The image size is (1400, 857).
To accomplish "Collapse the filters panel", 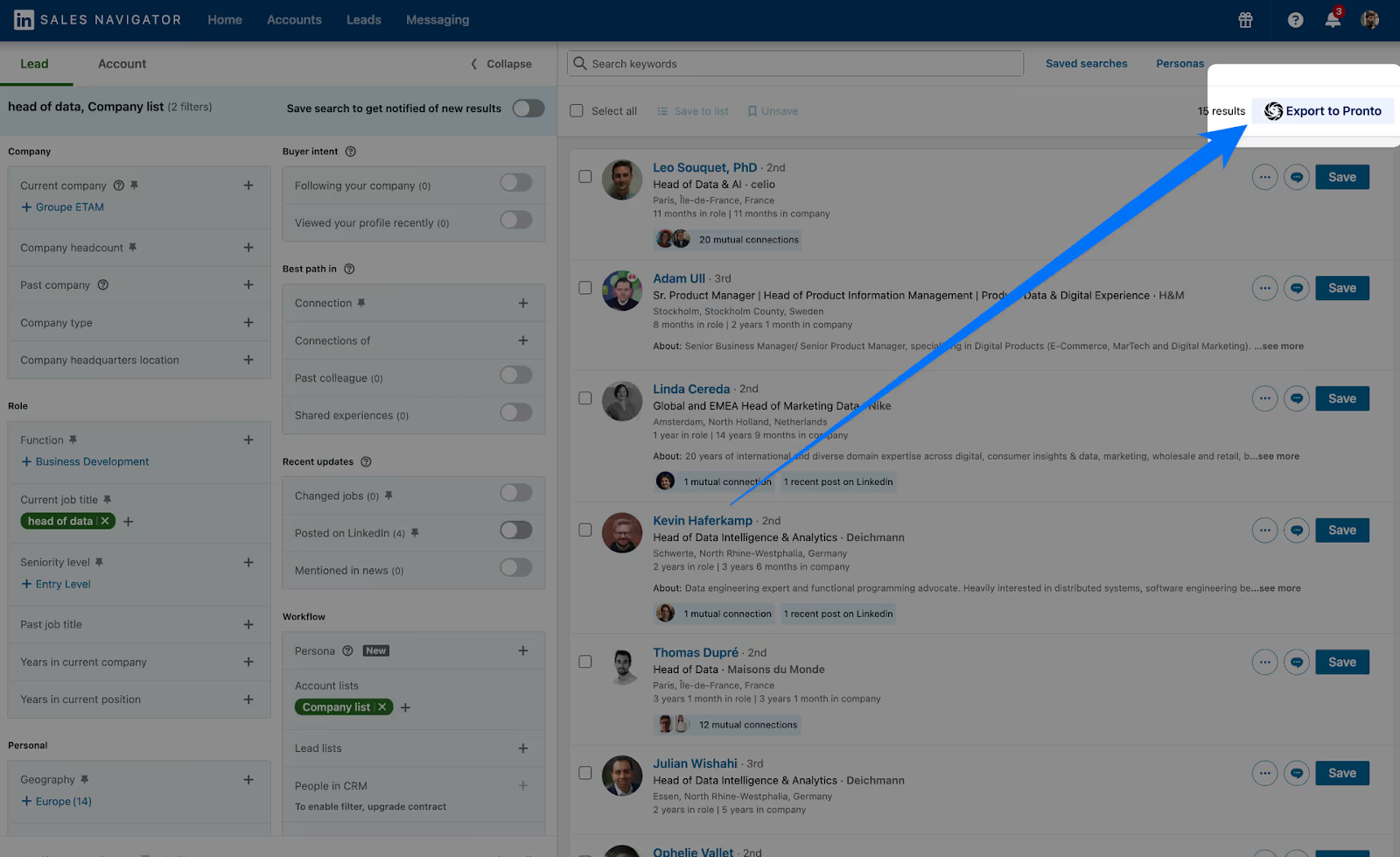I will pyautogui.click(x=501, y=64).
